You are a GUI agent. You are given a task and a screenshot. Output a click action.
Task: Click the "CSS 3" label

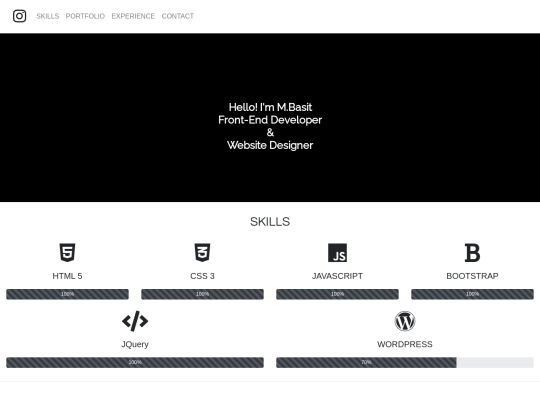(x=202, y=276)
